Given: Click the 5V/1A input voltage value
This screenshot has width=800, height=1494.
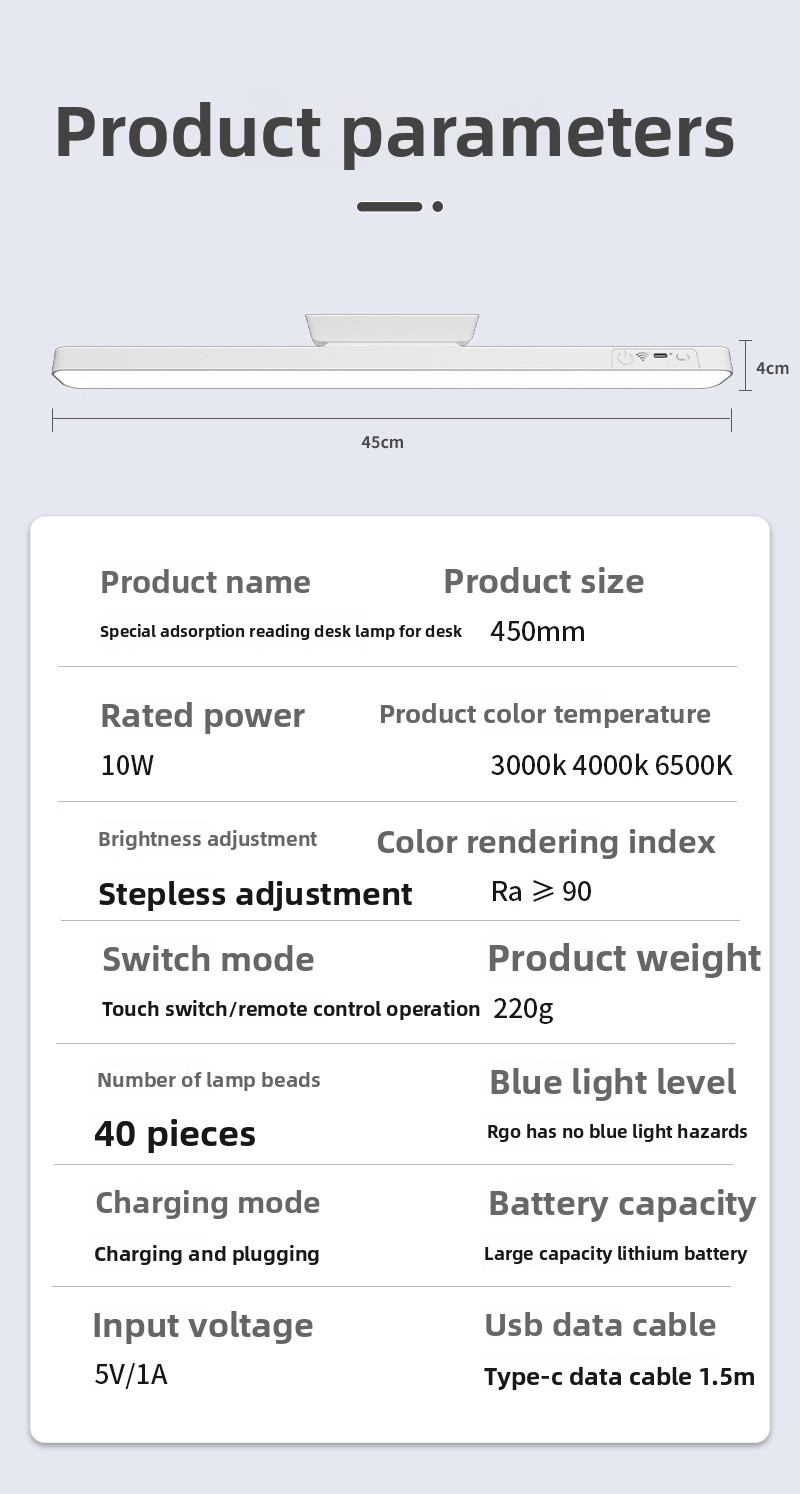Looking at the screenshot, I should click(x=131, y=1375).
